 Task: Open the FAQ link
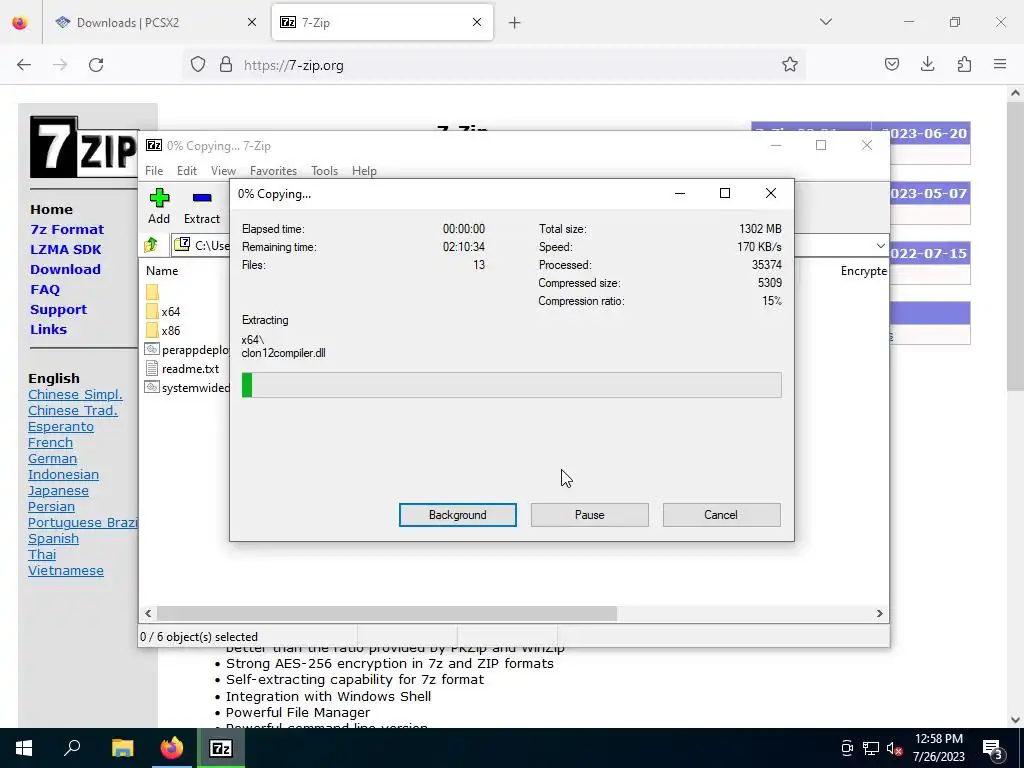point(44,289)
